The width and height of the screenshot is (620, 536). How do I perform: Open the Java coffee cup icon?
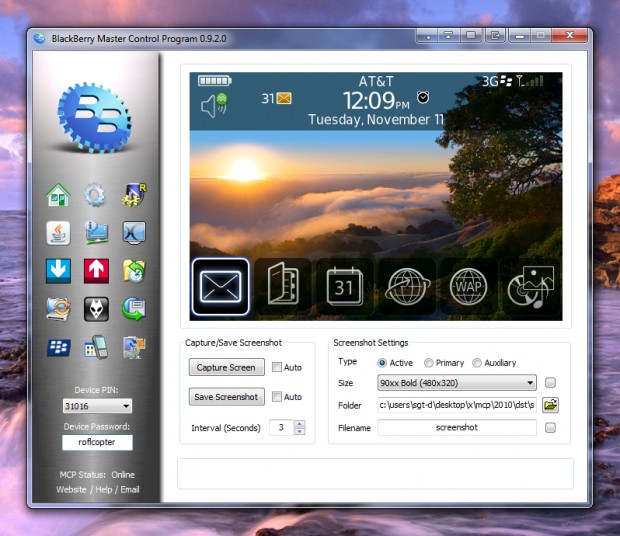(58, 233)
